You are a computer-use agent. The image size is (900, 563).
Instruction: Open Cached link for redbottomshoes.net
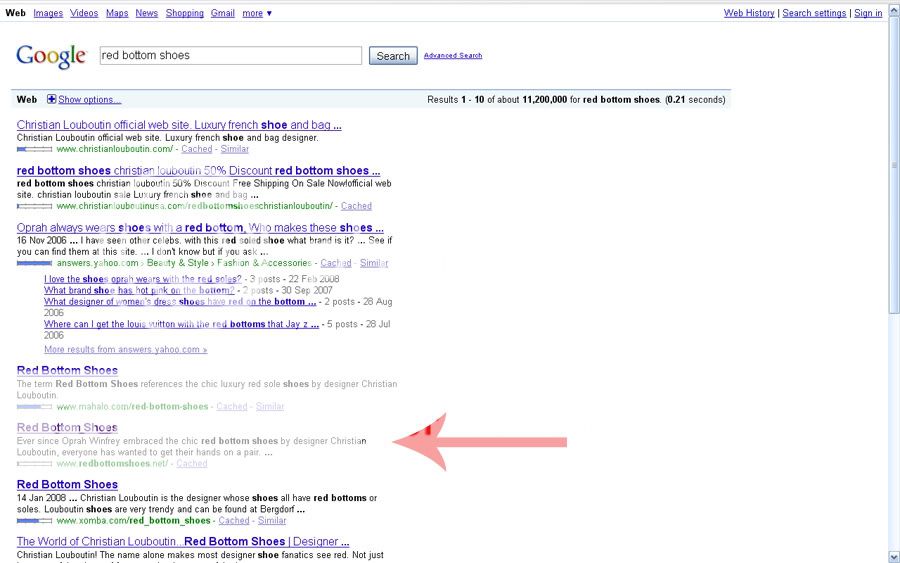pyautogui.click(x=192, y=464)
